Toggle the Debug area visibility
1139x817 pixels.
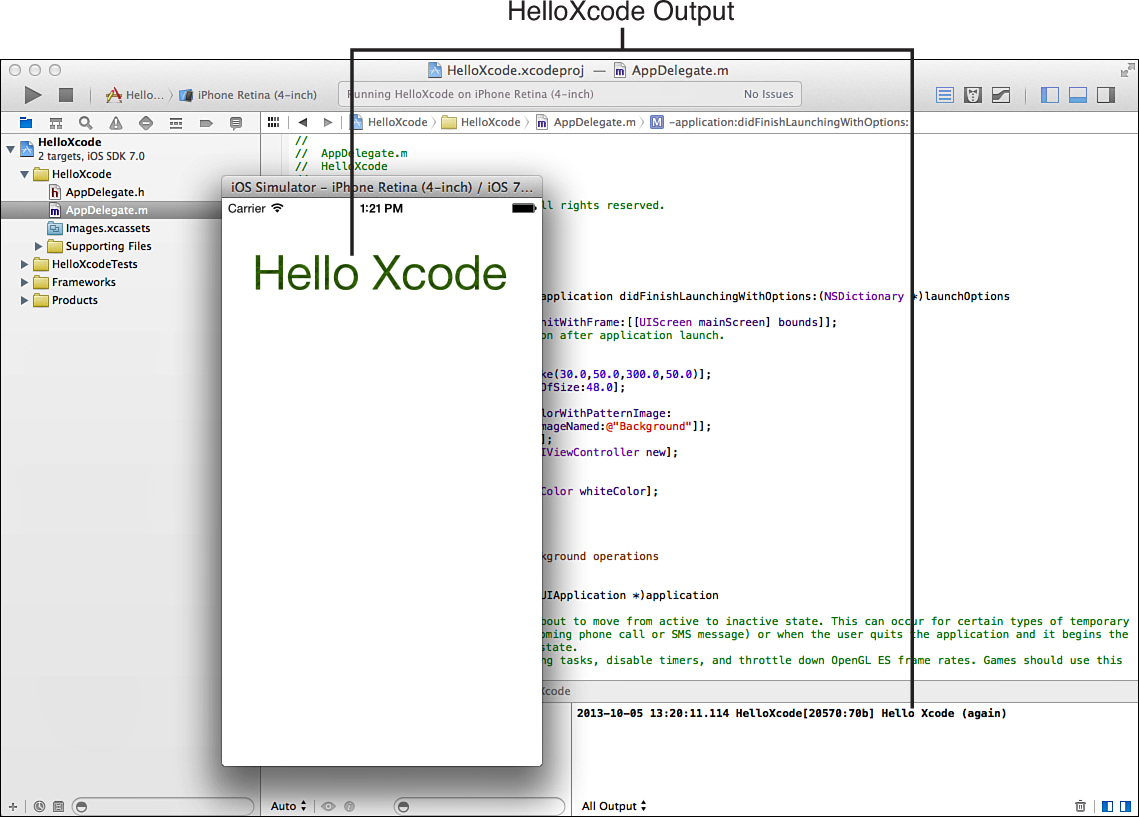1078,95
